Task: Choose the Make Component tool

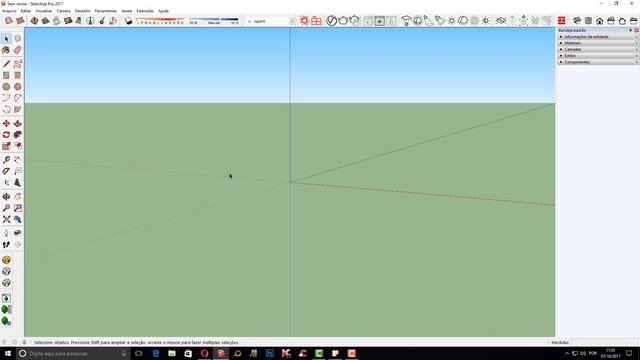Action: 18,39
